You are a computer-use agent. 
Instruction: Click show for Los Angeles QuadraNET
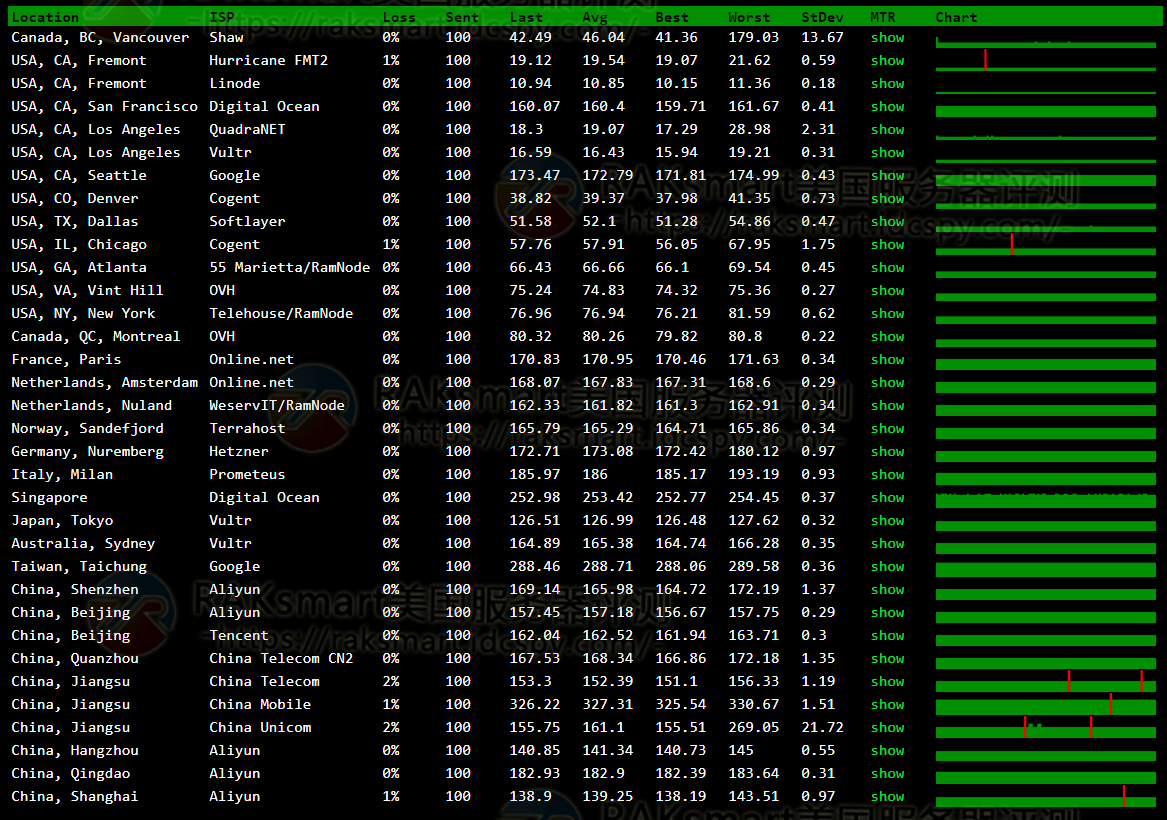pyautogui.click(x=887, y=129)
